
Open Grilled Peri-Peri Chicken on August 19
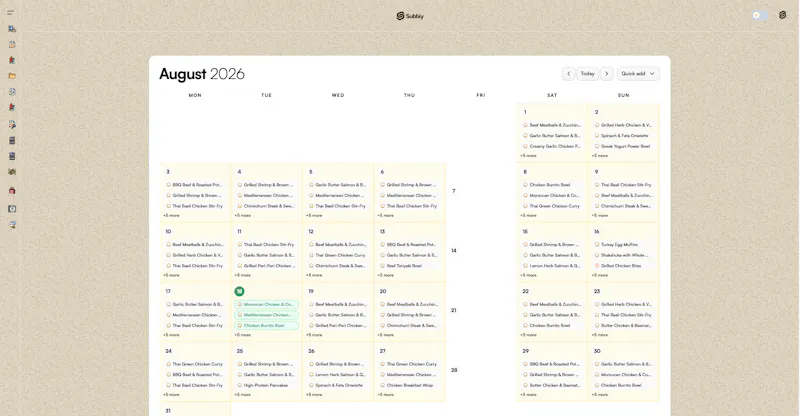(338, 326)
